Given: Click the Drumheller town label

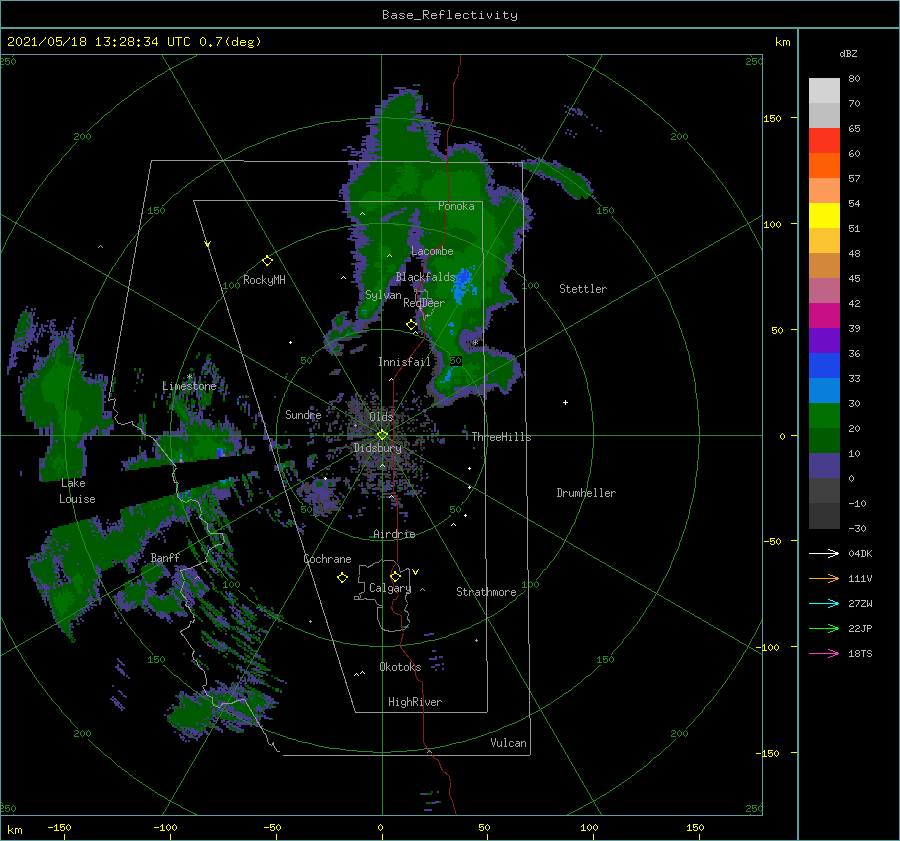Looking at the screenshot, I should 586,493.
